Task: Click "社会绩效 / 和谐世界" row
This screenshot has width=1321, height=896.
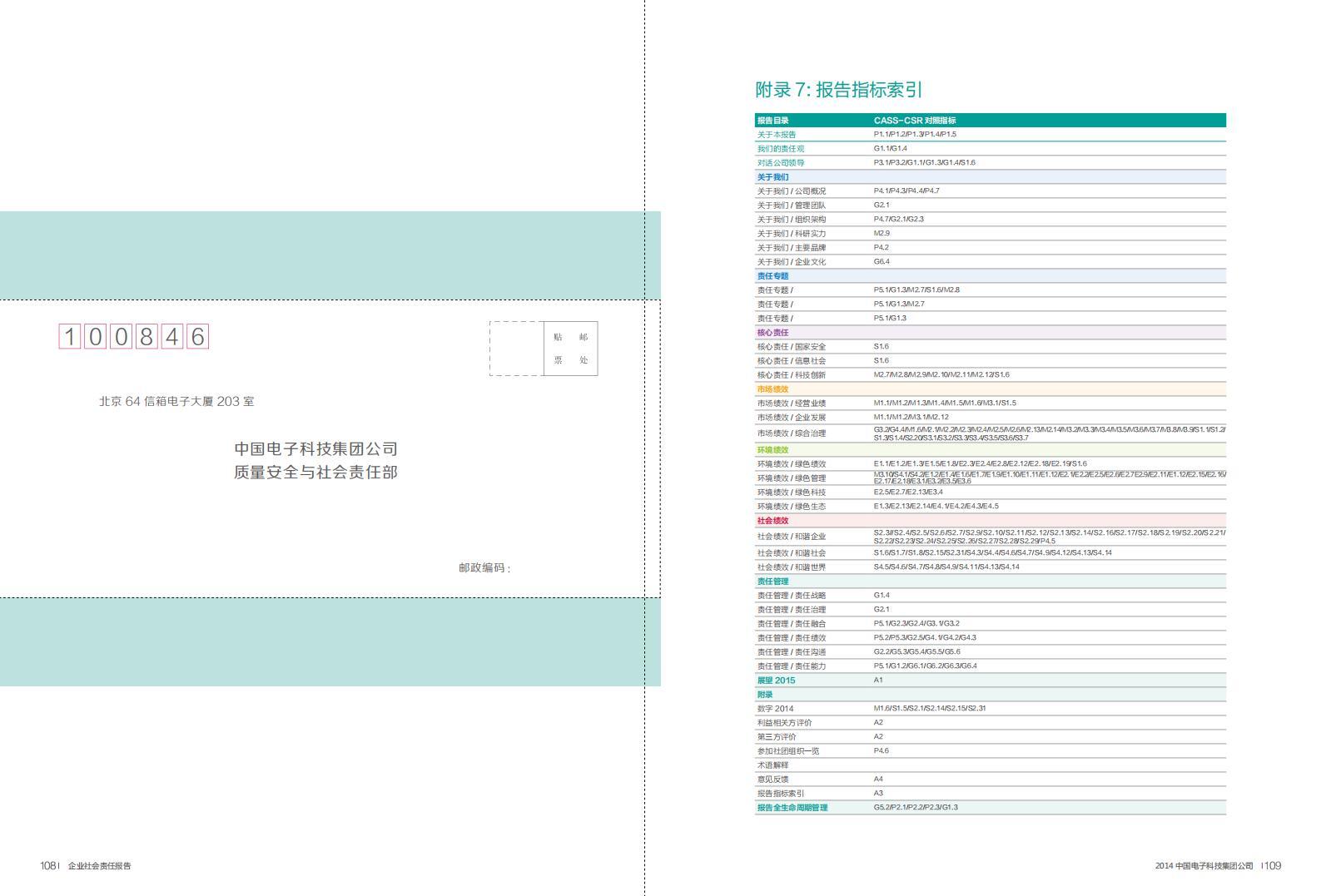Action: click(x=991, y=567)
